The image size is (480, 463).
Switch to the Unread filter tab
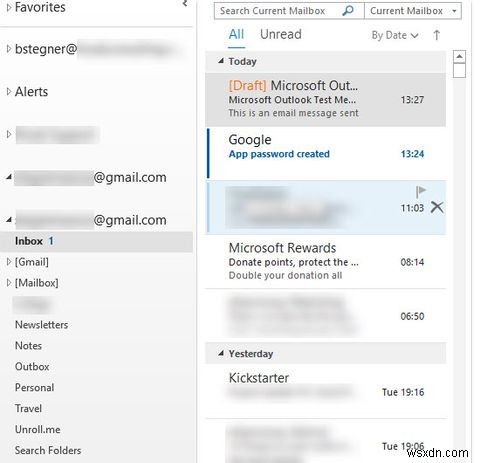281,34
